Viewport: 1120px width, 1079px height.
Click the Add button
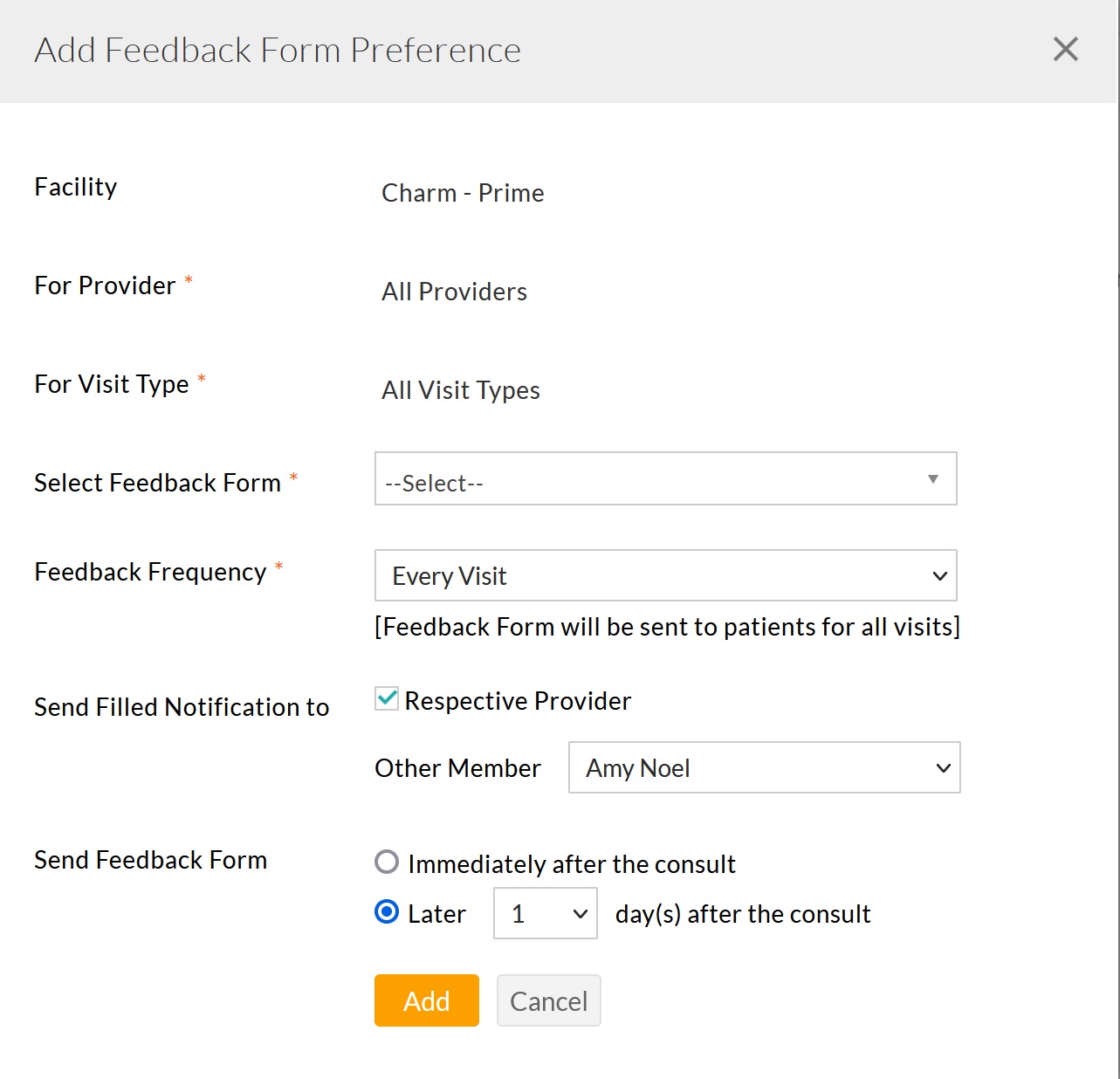coord(426,1000)
